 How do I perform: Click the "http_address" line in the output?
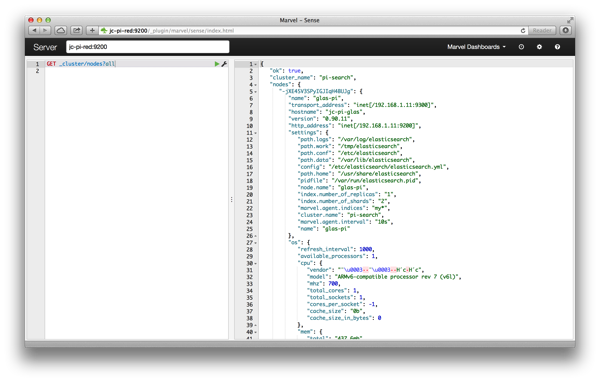354,126
